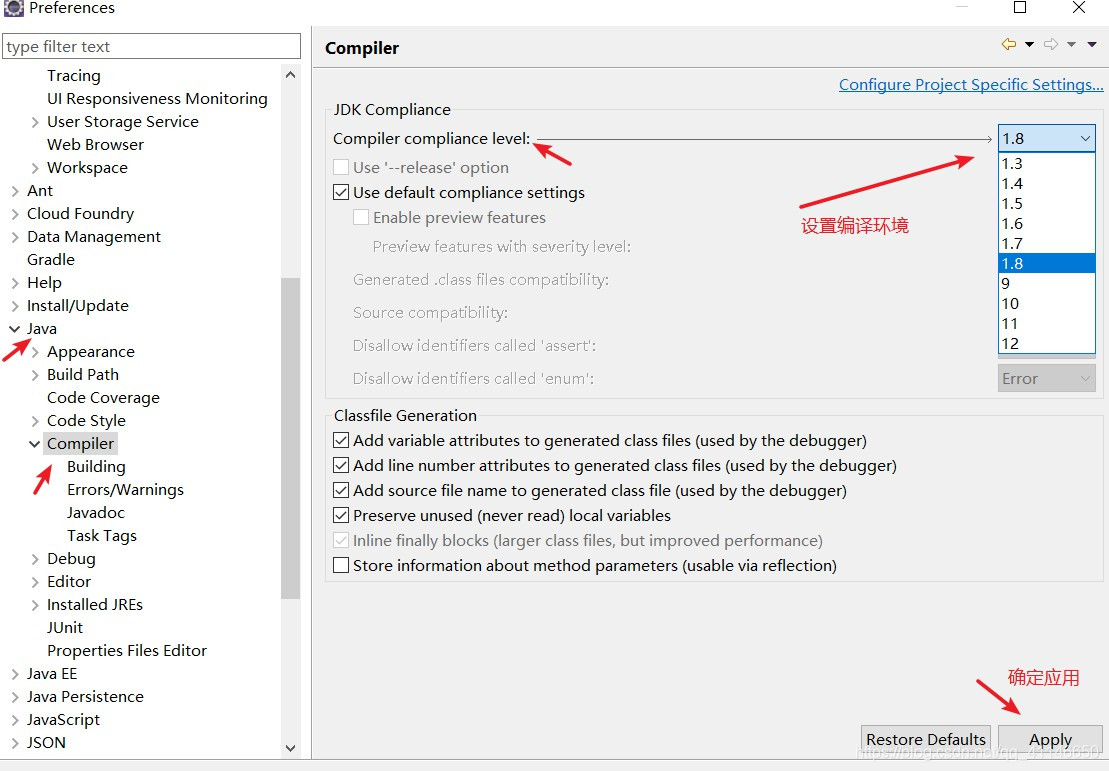The height and width of the screenshot is (771, 1109).
Task: Pick highlighted 1.8 compliance level option
Action: point(1047,263)
